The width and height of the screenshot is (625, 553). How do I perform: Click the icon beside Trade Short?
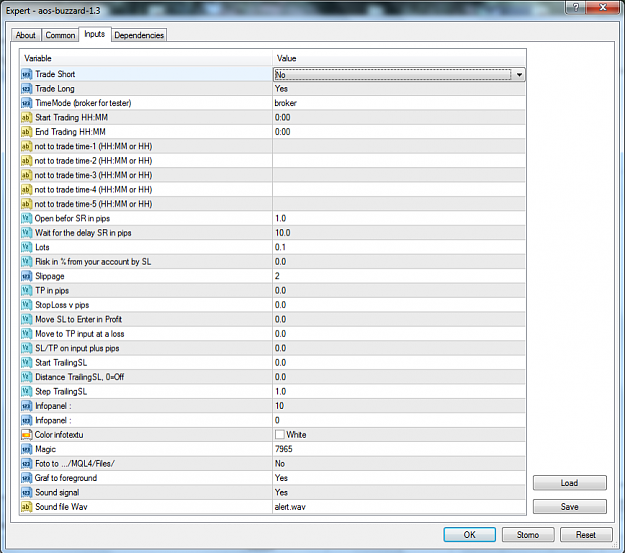26,74
